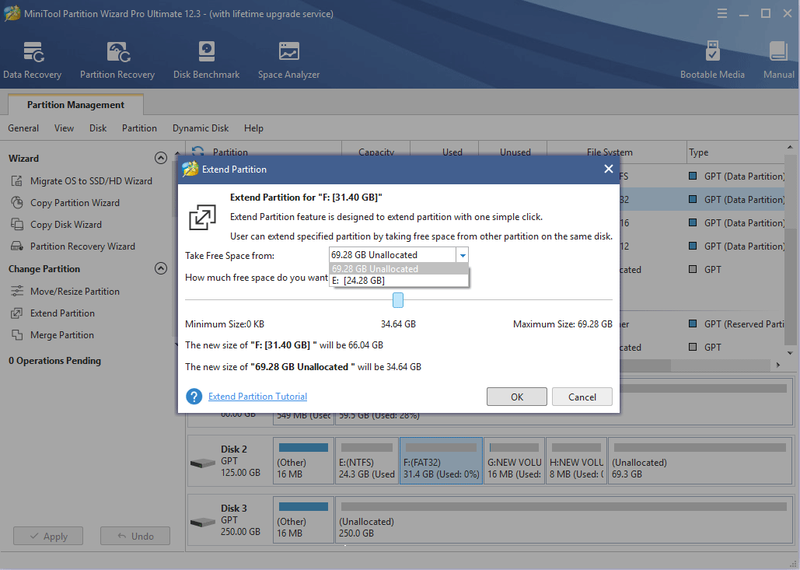The height and width of the screenshot is (570, 800).
Task: Open the Partition menu
Action: click(139, 128)
